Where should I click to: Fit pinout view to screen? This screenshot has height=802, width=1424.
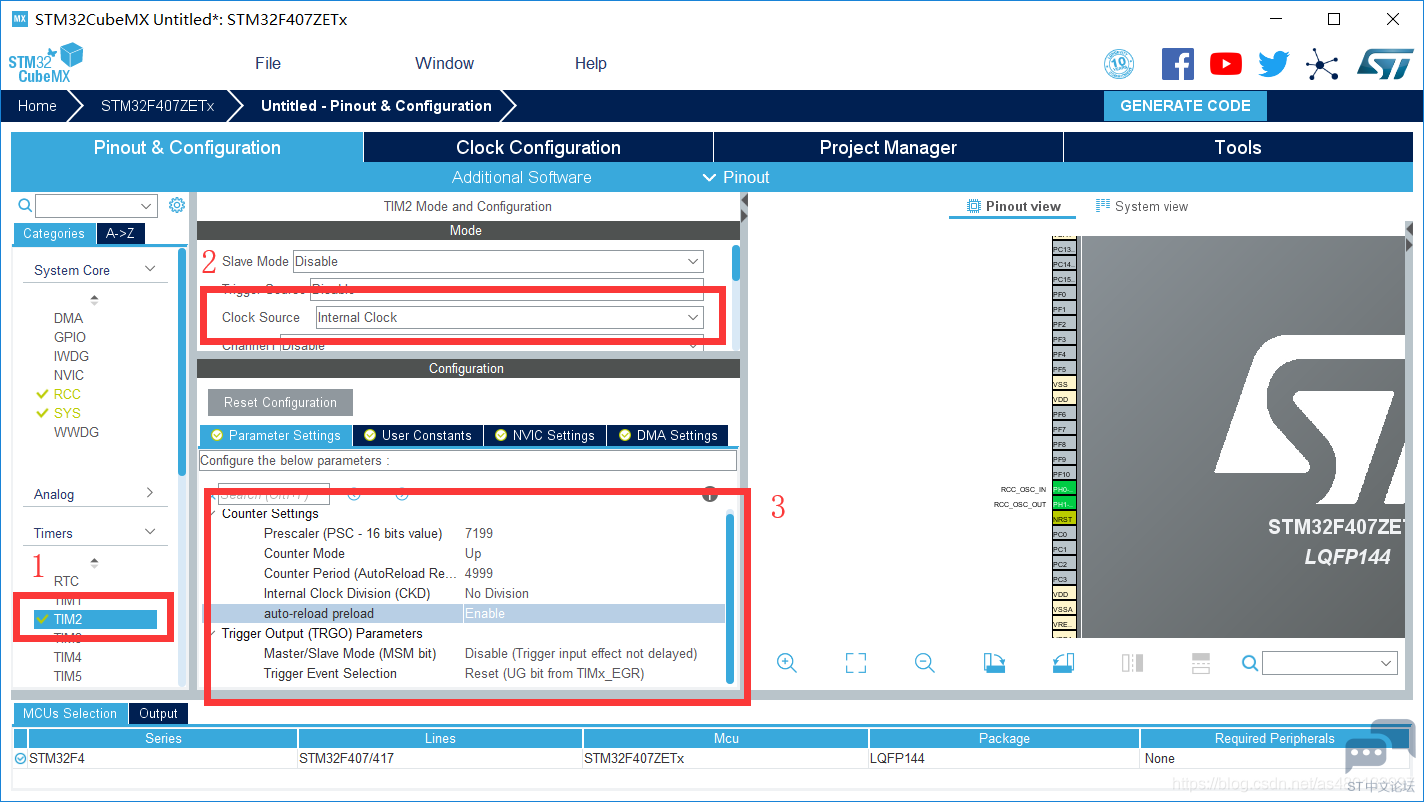[x=855, y=663]
